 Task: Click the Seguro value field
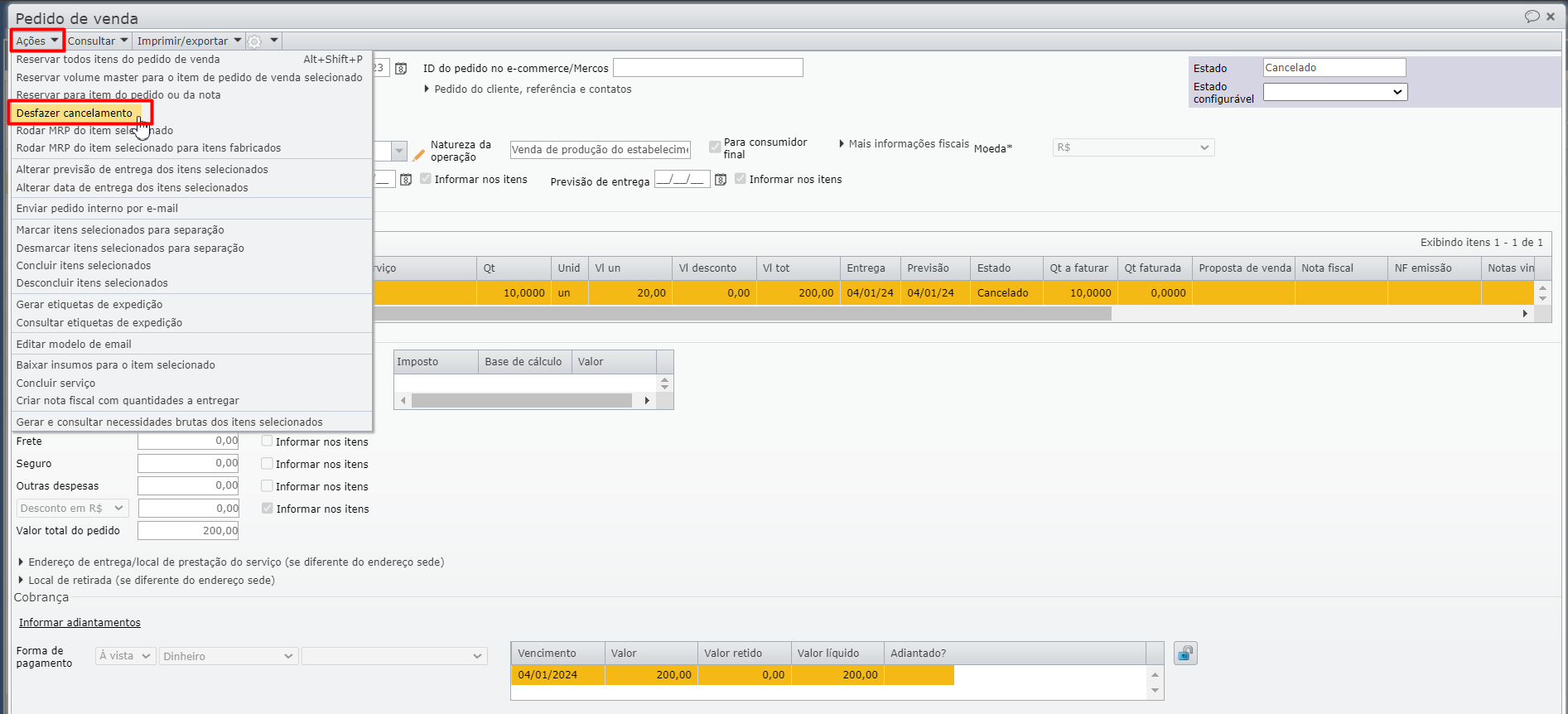click(x=188, y=463)
